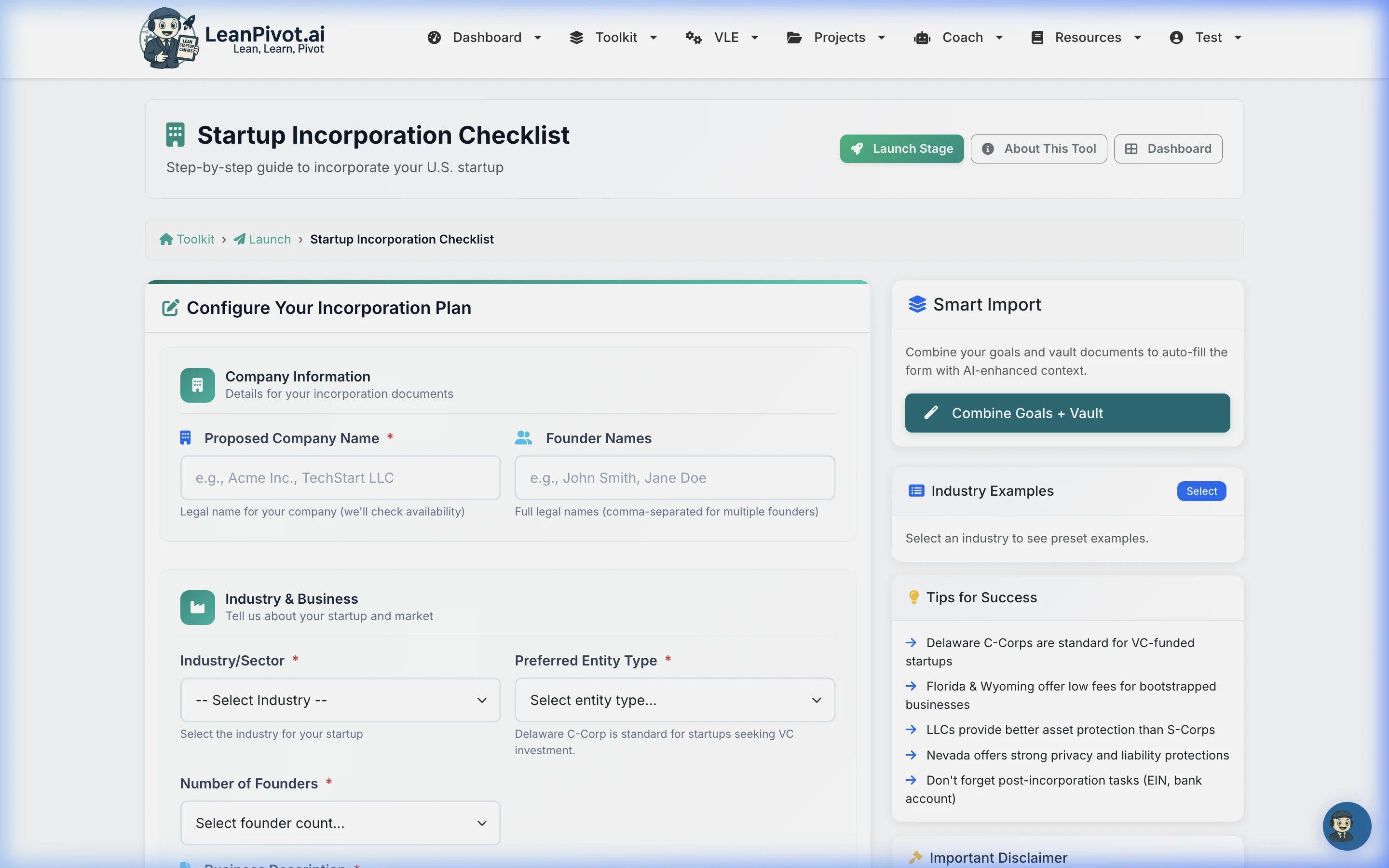
Task: Click the building icon beside Company Information
Action: coord(197,385)
